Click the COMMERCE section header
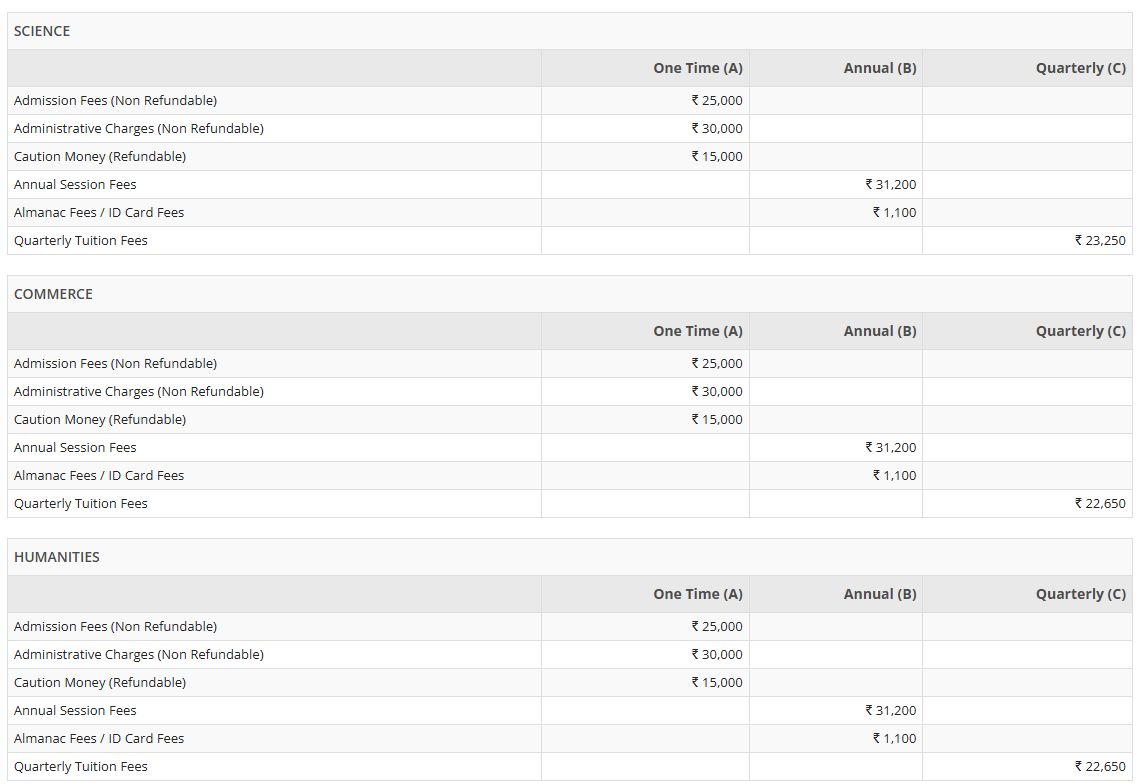 pyautogui.click(x=51, y=294)
